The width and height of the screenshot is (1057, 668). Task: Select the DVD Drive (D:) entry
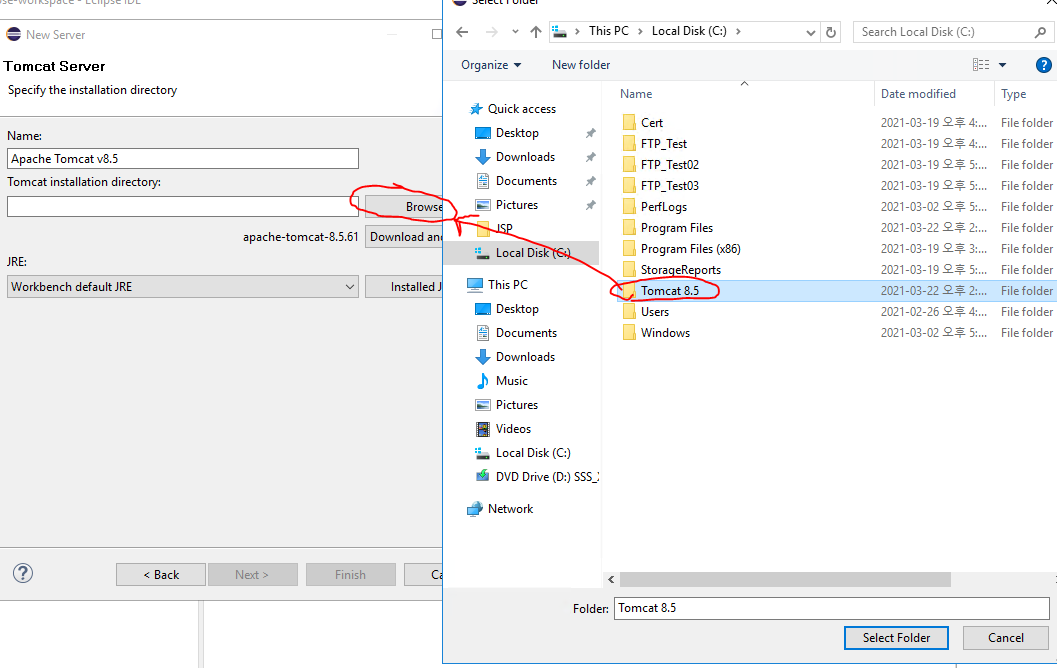click(536, 477)
